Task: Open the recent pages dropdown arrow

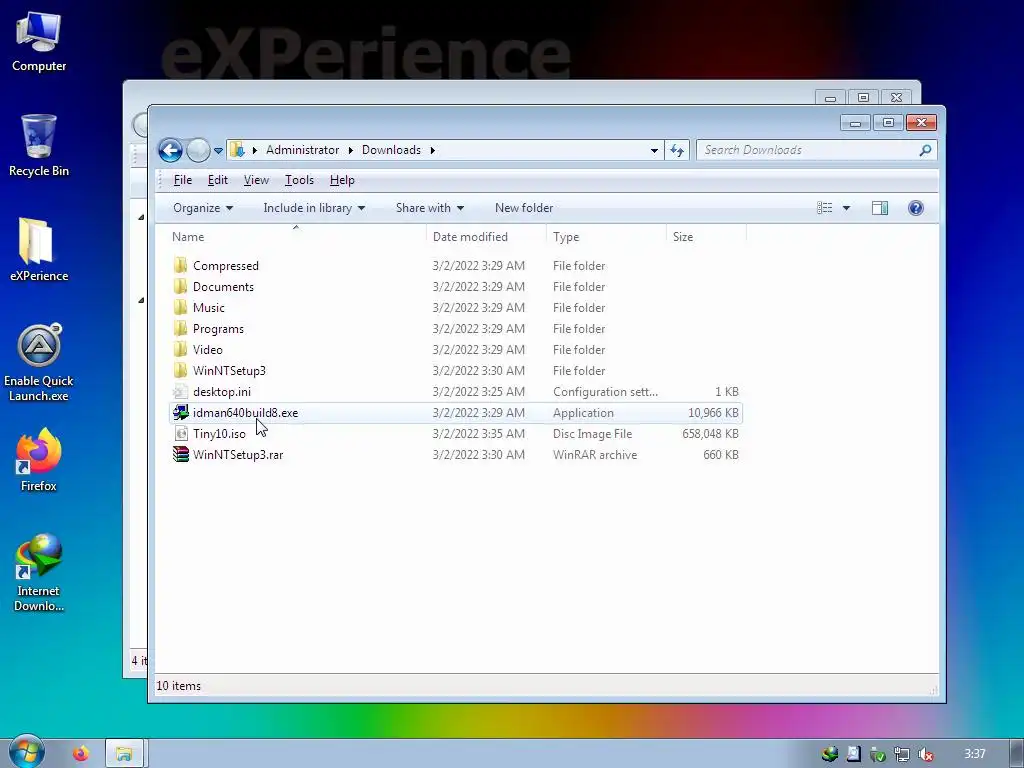Action: 218,151
